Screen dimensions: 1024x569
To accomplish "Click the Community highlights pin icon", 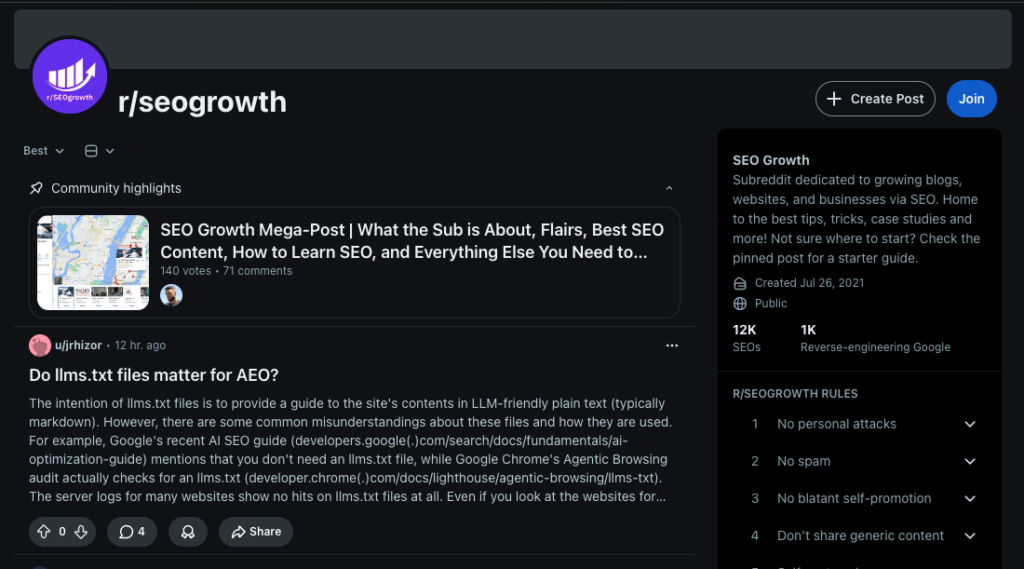I will pyautogui.click(x=36, y=188).
